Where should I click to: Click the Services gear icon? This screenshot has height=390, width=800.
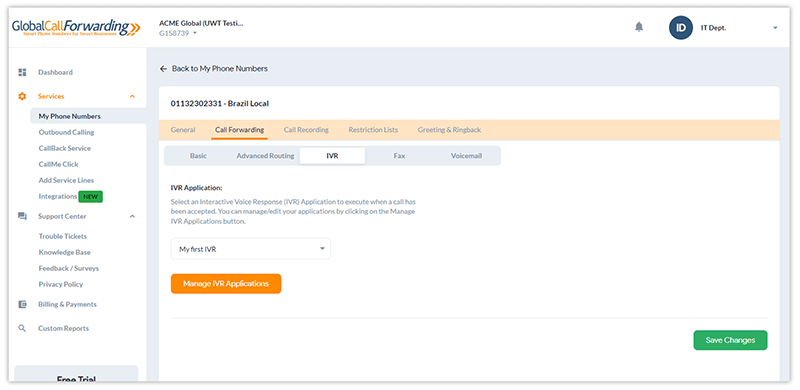[x=22, y=96]
